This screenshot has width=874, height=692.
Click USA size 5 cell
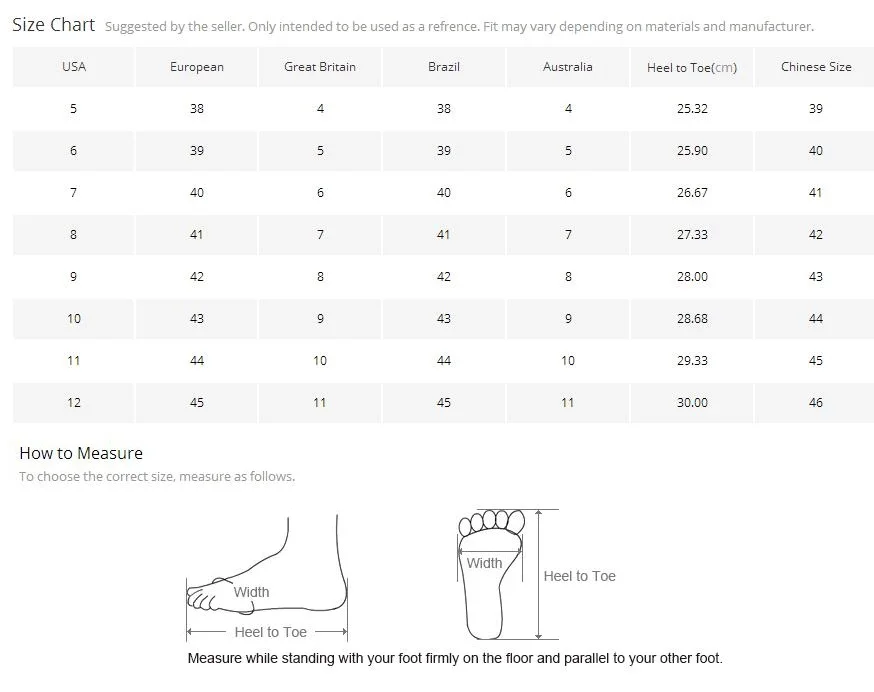(74, 109)
